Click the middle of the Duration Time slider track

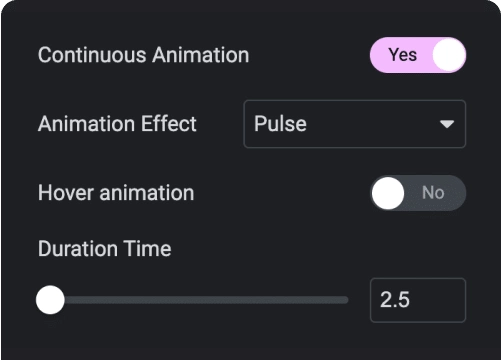[193, 300]
